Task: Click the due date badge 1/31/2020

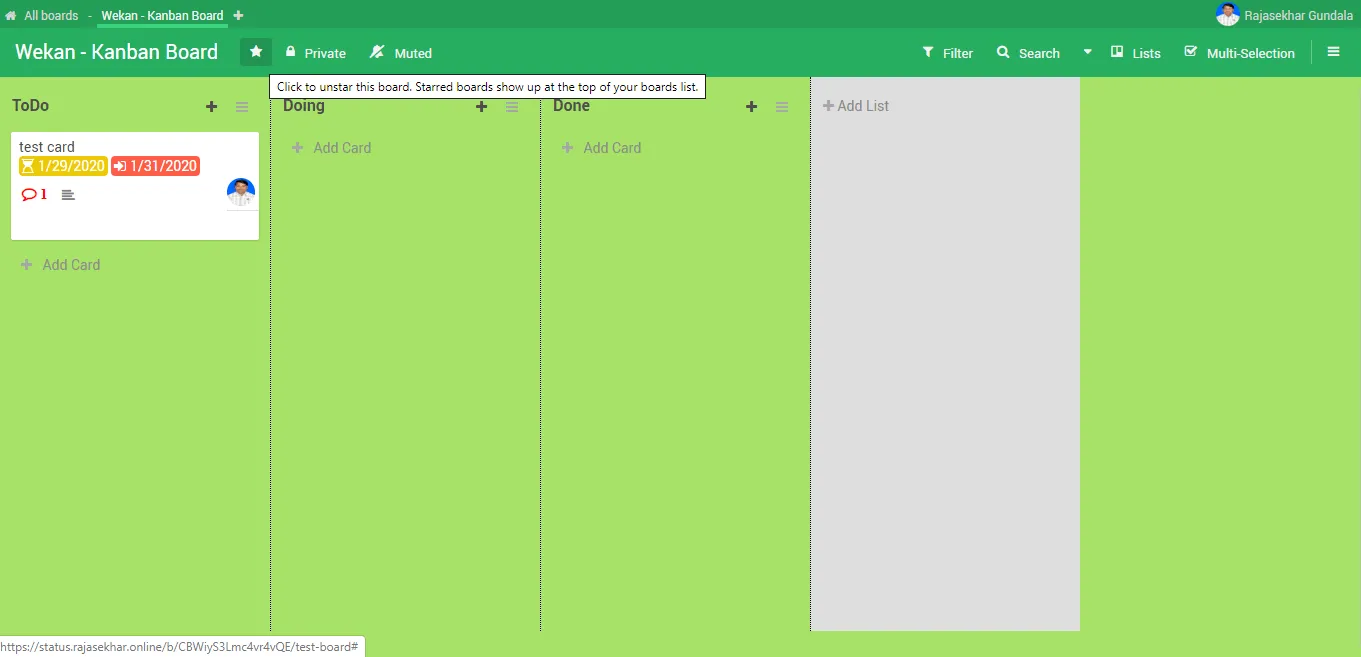Action: click(155, 166)
